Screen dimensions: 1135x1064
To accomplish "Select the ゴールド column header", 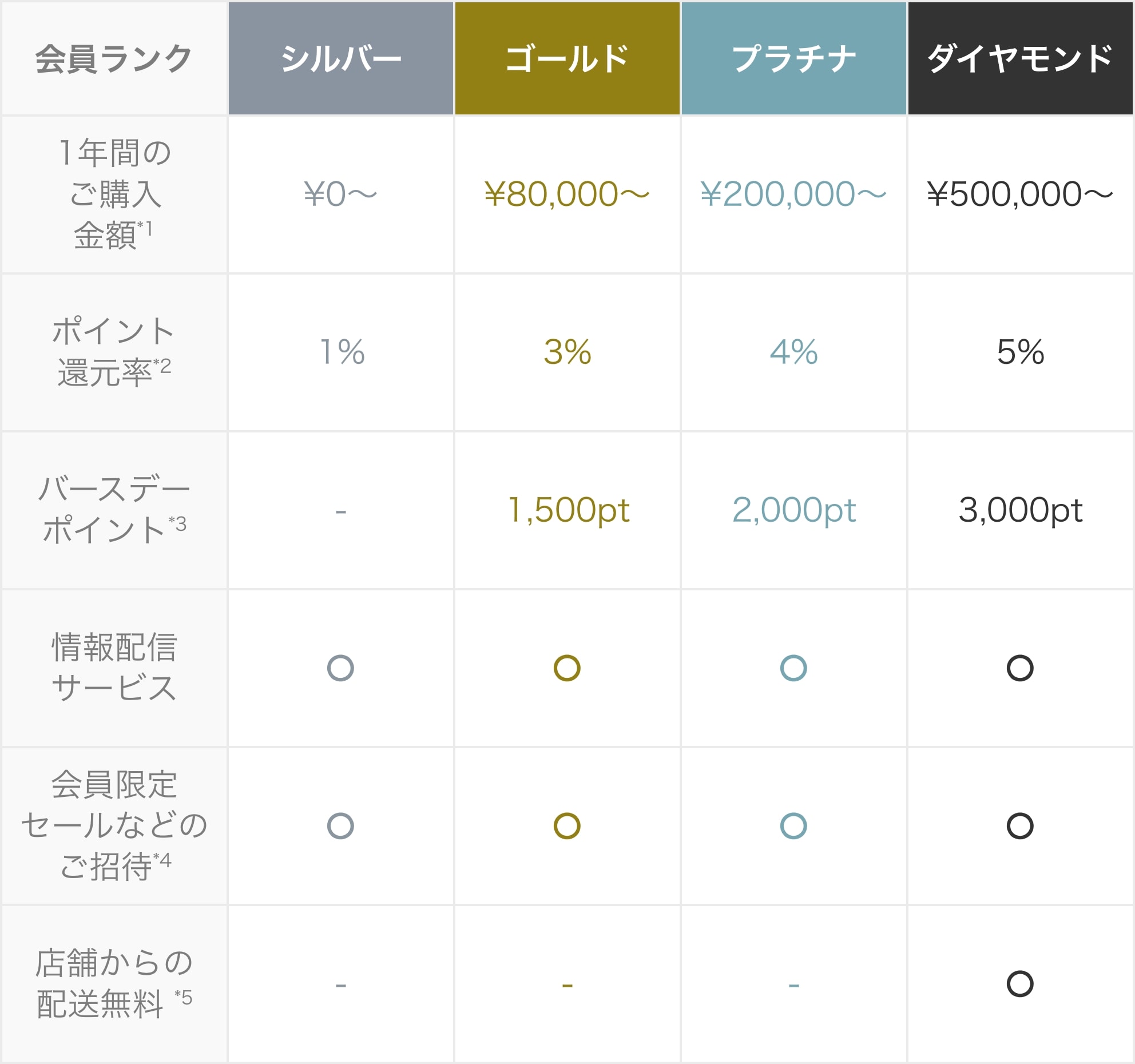I will point(567,58).
